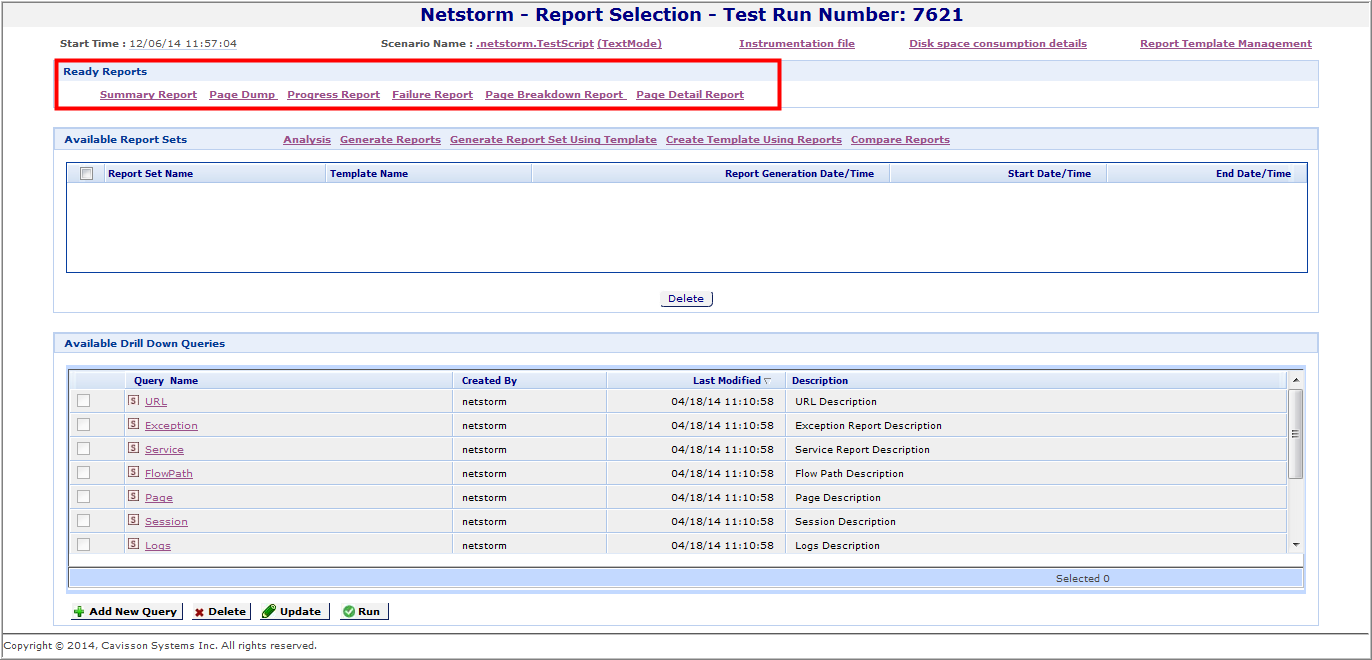Open the Summary Report
The width and height of the screenshot is (1372, 660).
pos(148,95)
